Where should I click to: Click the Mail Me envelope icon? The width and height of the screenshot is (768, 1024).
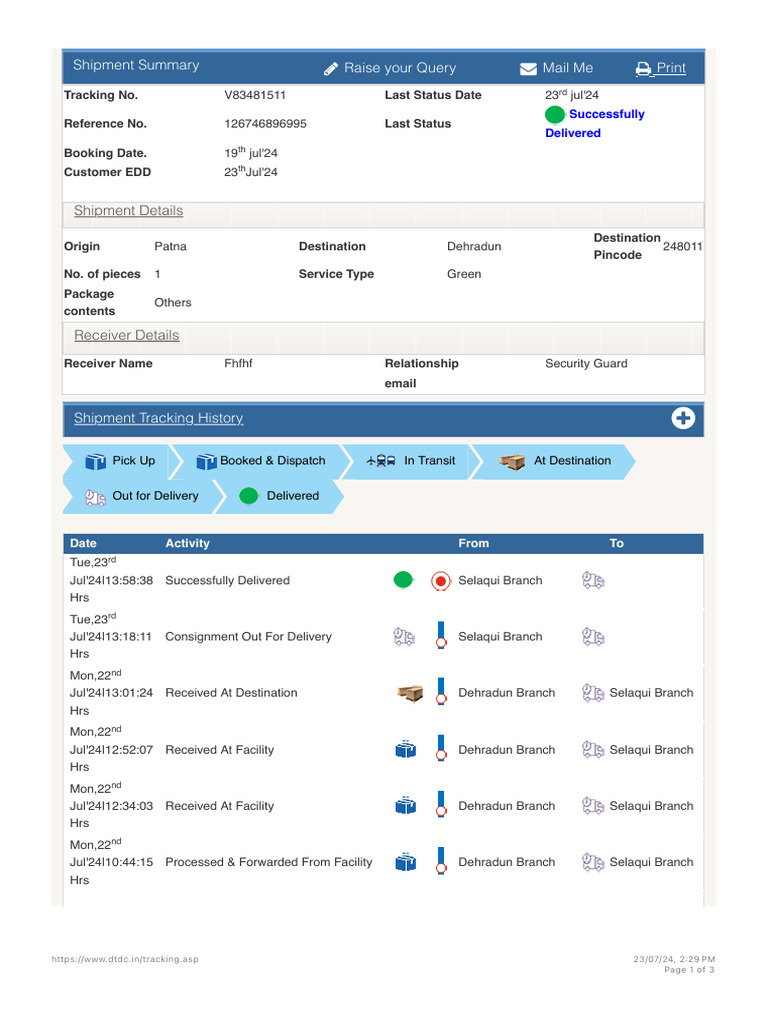pos(528,69)
